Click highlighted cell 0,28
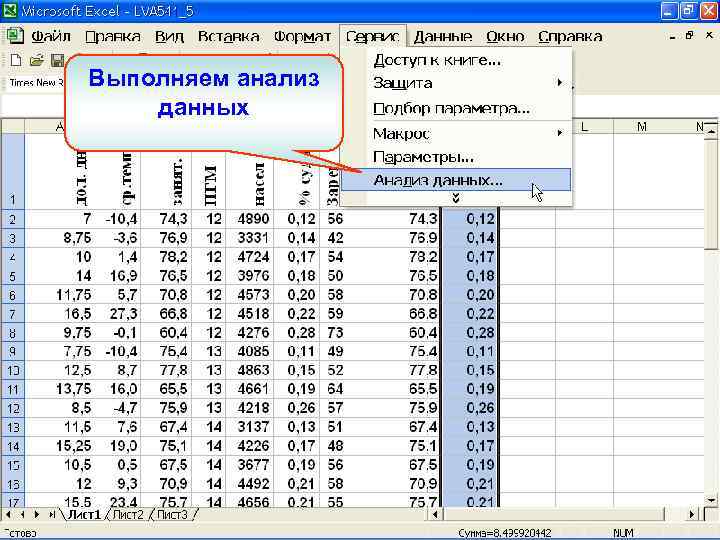The width and height of the screenshot is (720, 540). coord(469,332)
